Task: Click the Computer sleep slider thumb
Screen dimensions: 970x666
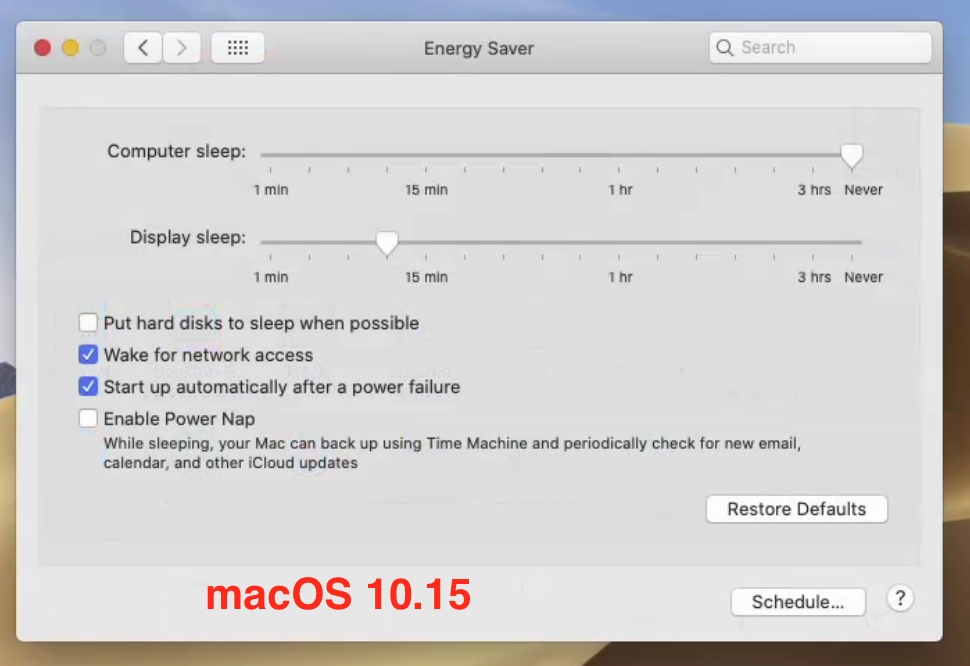Action: [x=852, y=156]
